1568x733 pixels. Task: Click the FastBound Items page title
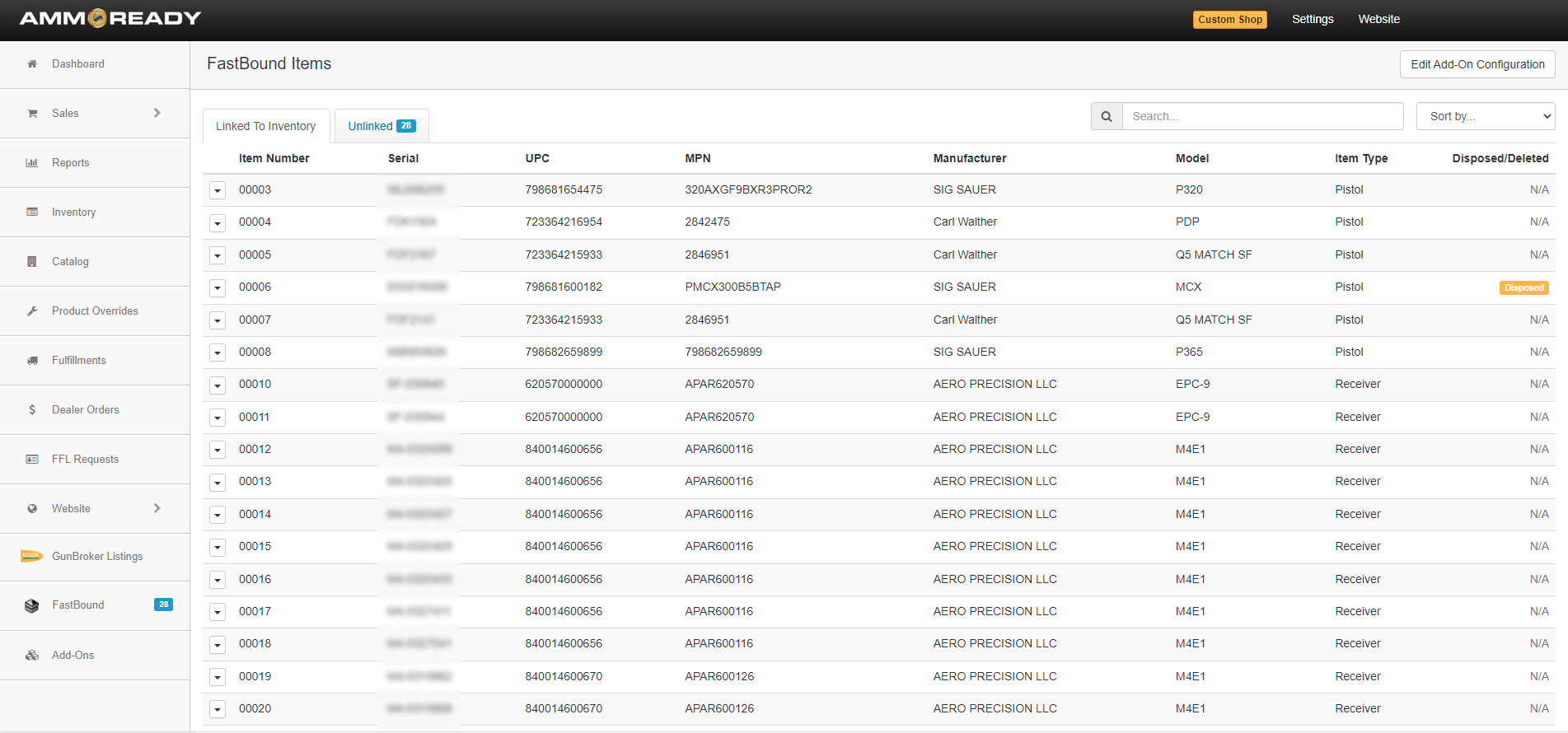coord(269,63)
